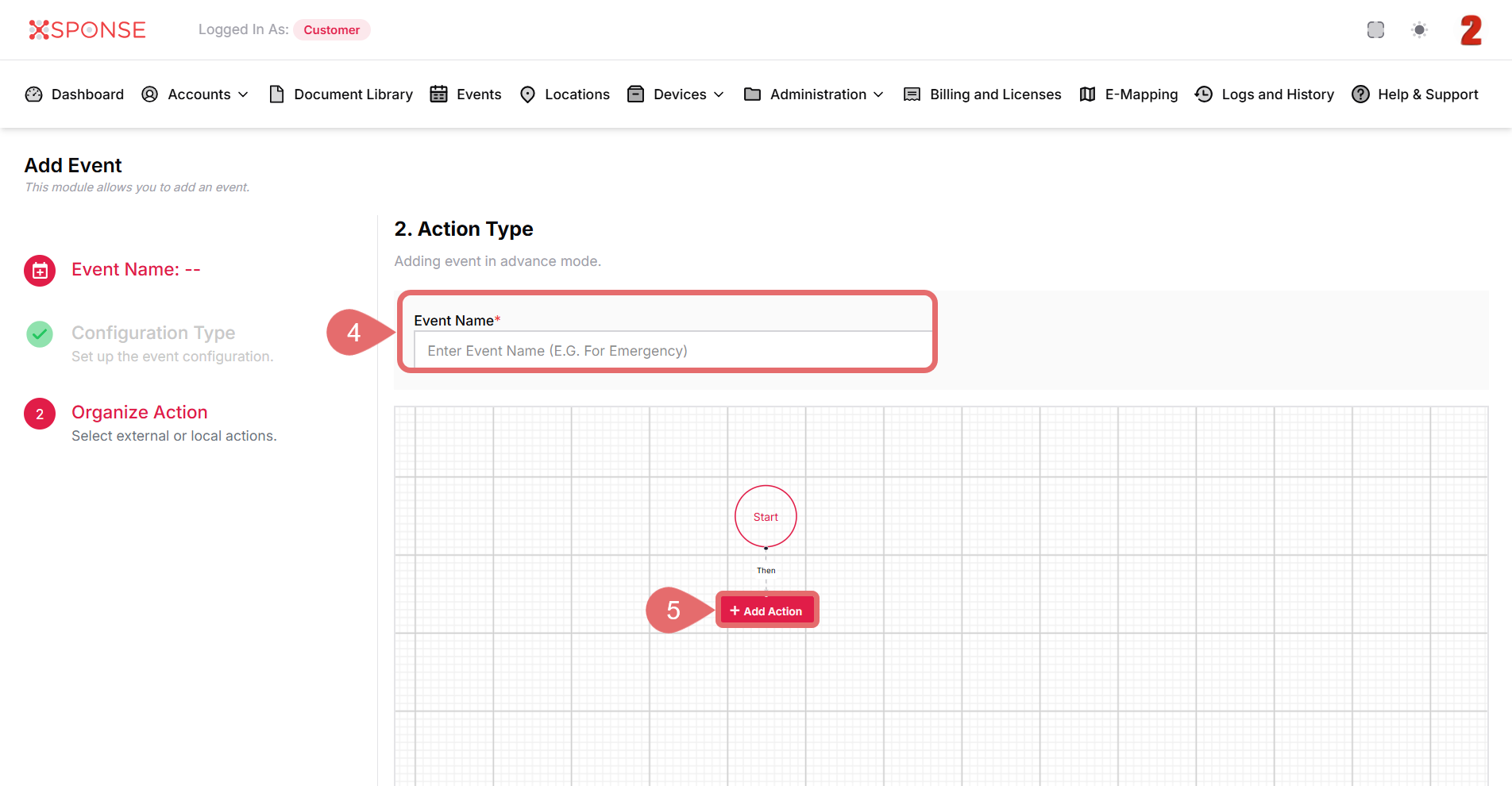
Task: Toggle the light/dark theme sun icon
Action: pos(1419,30)
